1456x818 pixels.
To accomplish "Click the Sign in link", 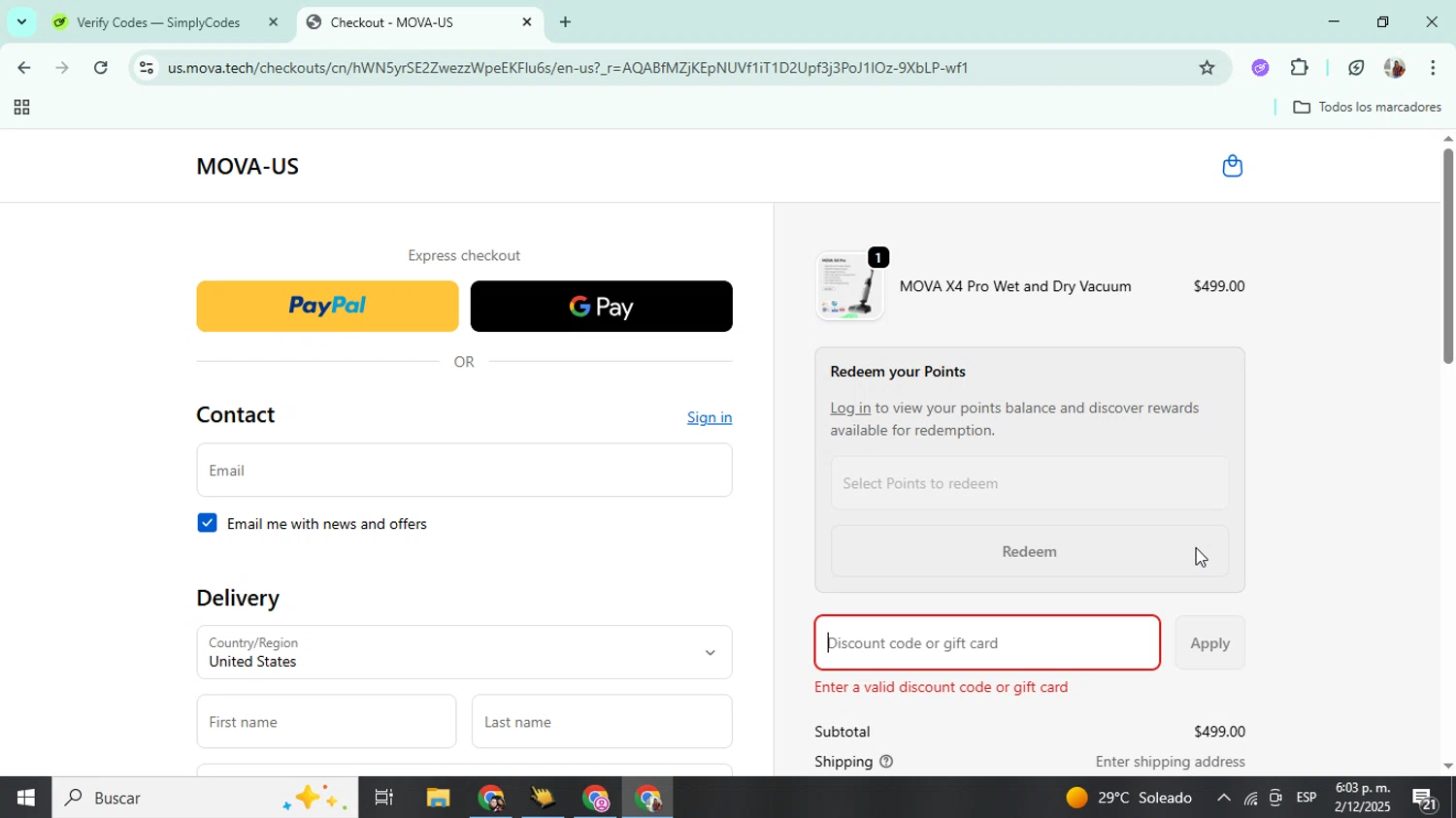I will 710,417.
